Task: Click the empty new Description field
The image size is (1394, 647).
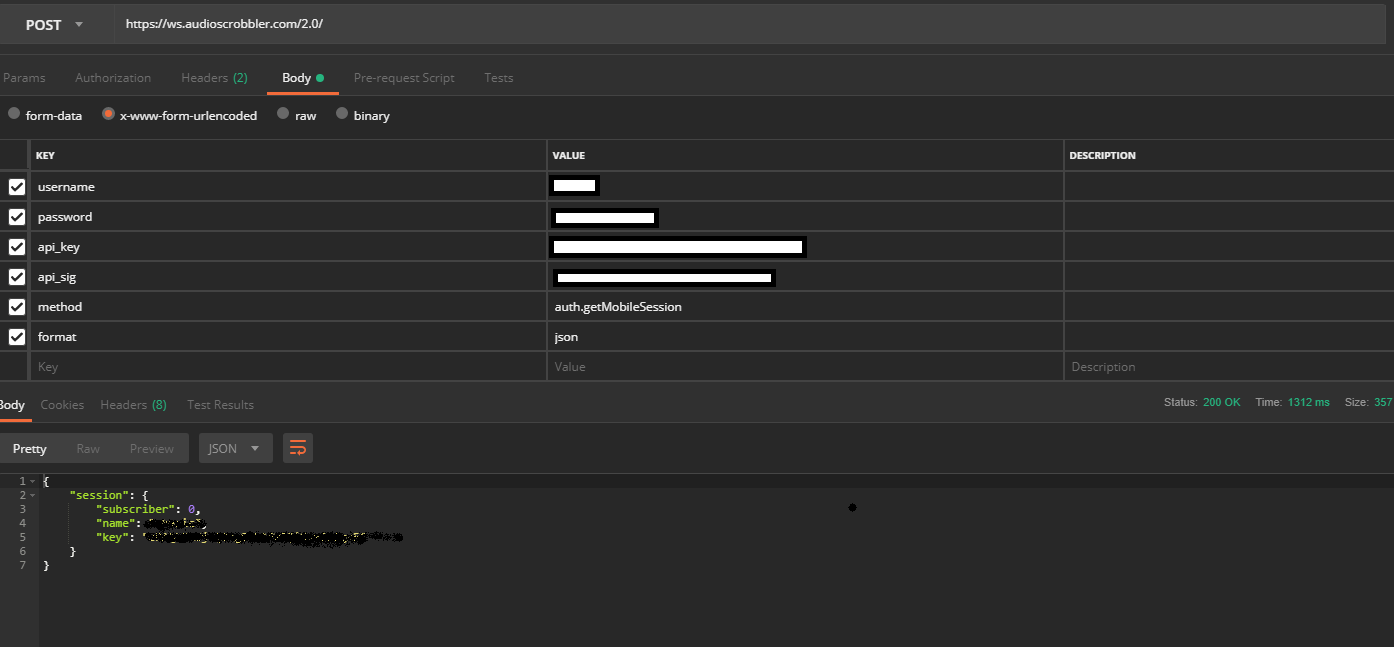Action: click(x=1229, y=367)
